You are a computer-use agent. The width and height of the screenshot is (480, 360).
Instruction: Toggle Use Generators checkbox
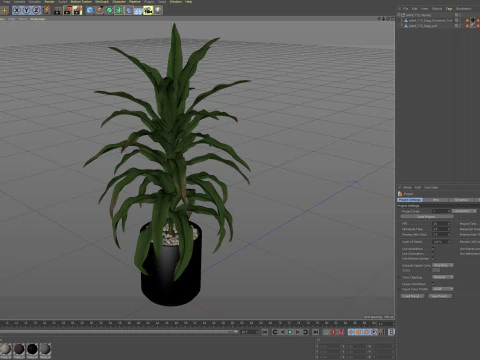click(434, 254)
